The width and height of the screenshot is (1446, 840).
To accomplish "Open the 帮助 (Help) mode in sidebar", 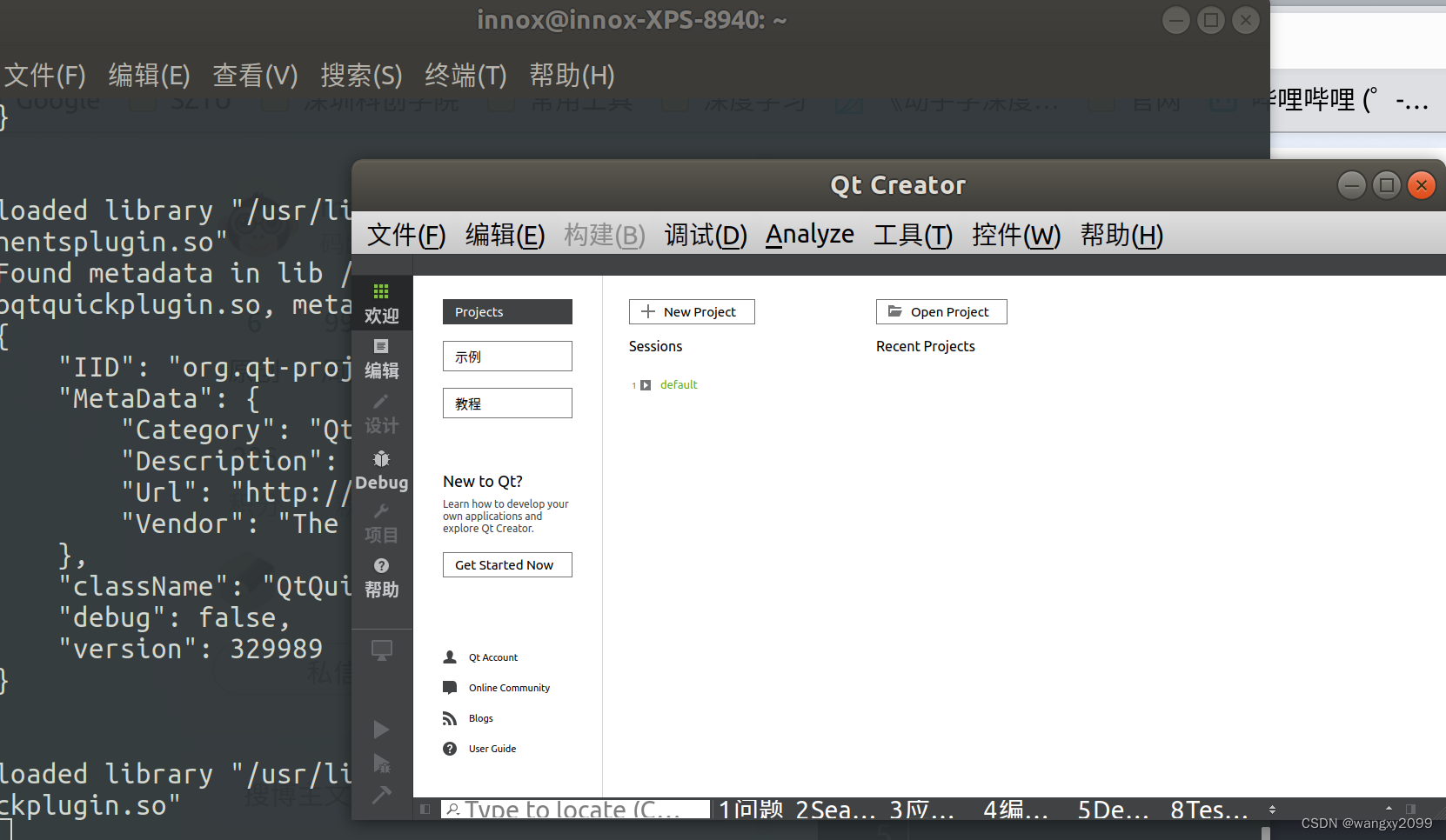I will (x=381, y=578).
